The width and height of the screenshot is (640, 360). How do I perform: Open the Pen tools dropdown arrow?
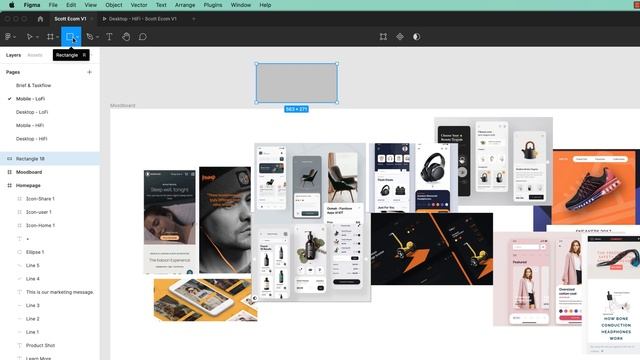pos(97,37)
